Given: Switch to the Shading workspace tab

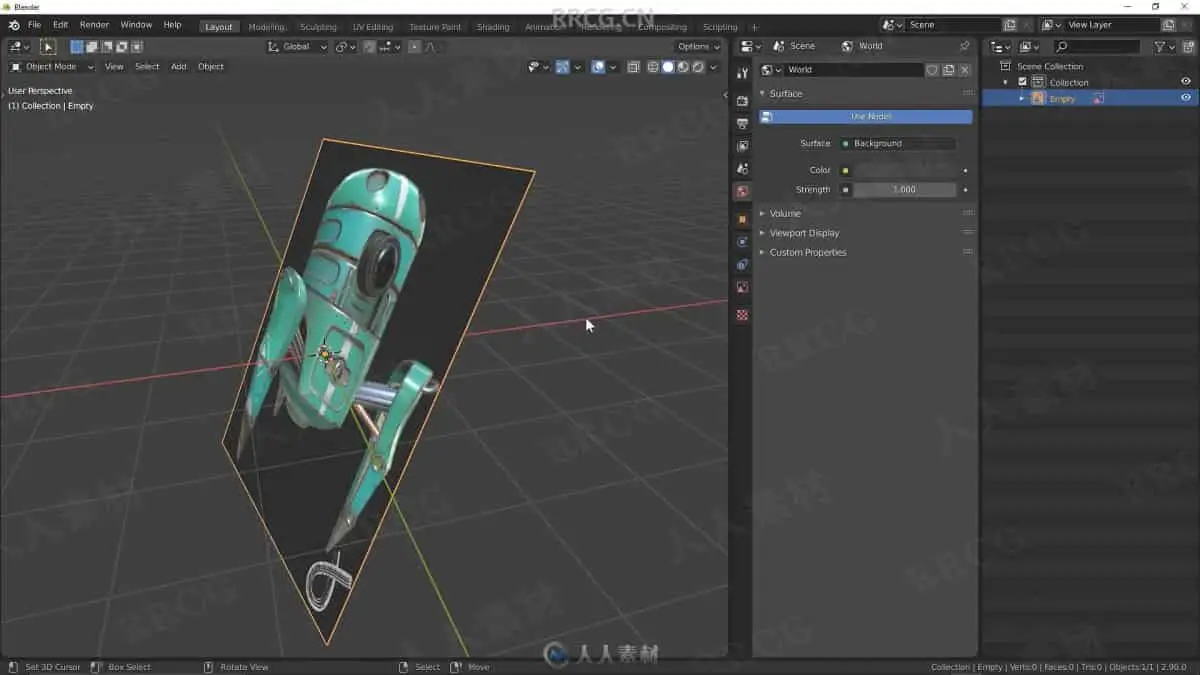Looking at the screenshot, I should [x=492, y=27].
